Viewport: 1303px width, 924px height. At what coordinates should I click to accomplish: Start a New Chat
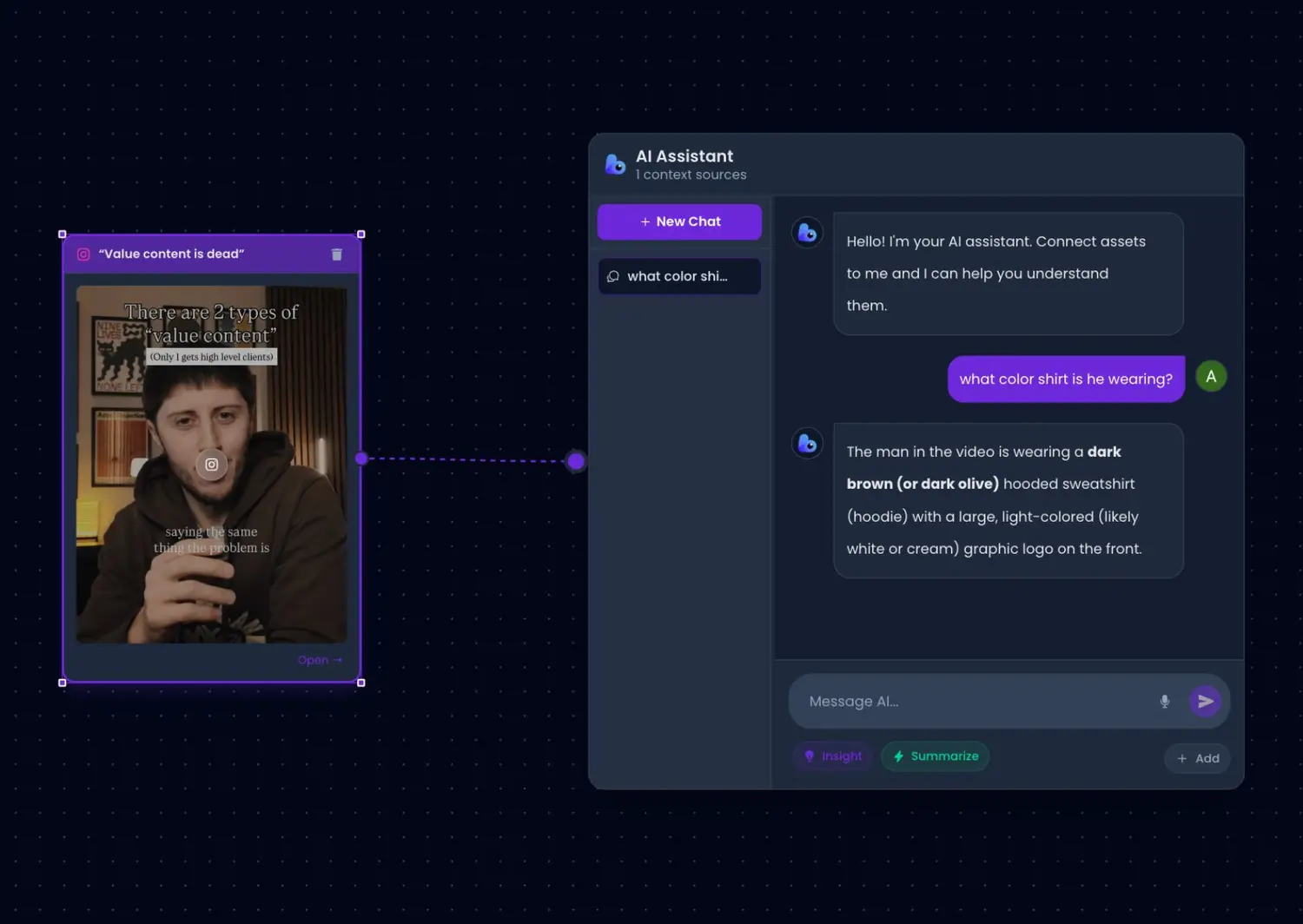point(679,221)
